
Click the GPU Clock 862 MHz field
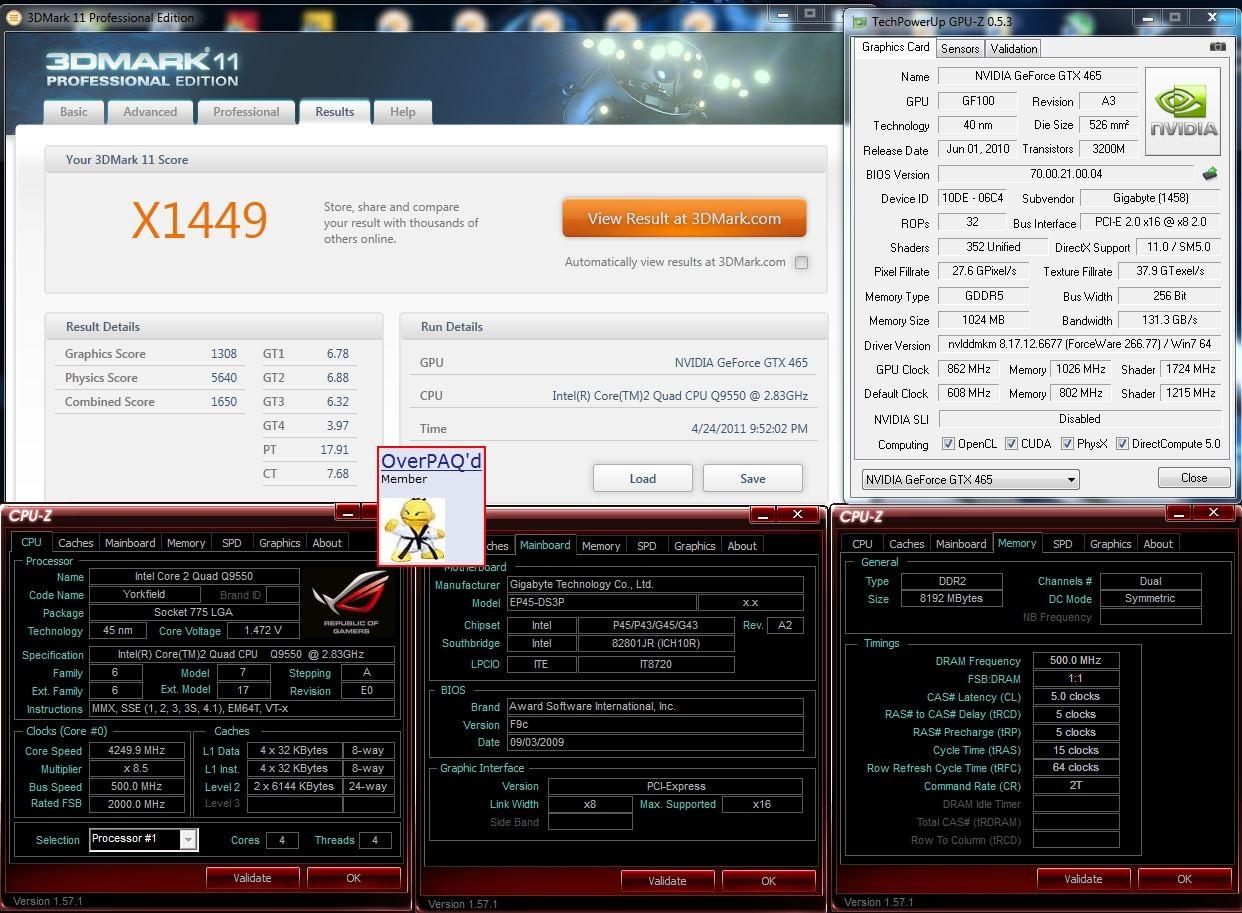pos(969,369)
